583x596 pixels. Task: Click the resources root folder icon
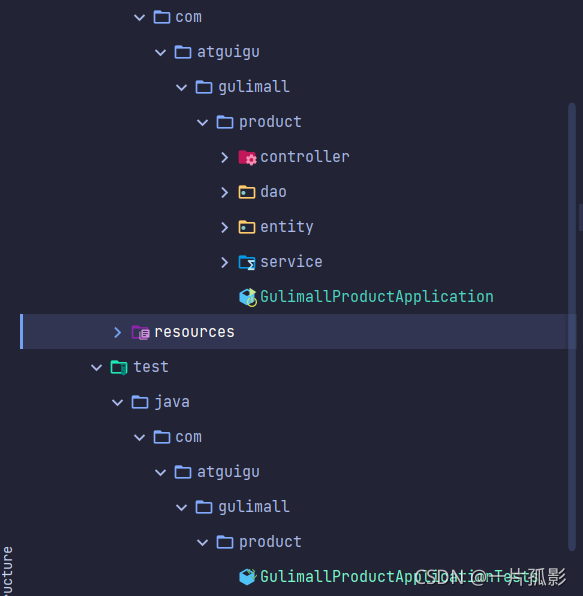click(141, 333)
